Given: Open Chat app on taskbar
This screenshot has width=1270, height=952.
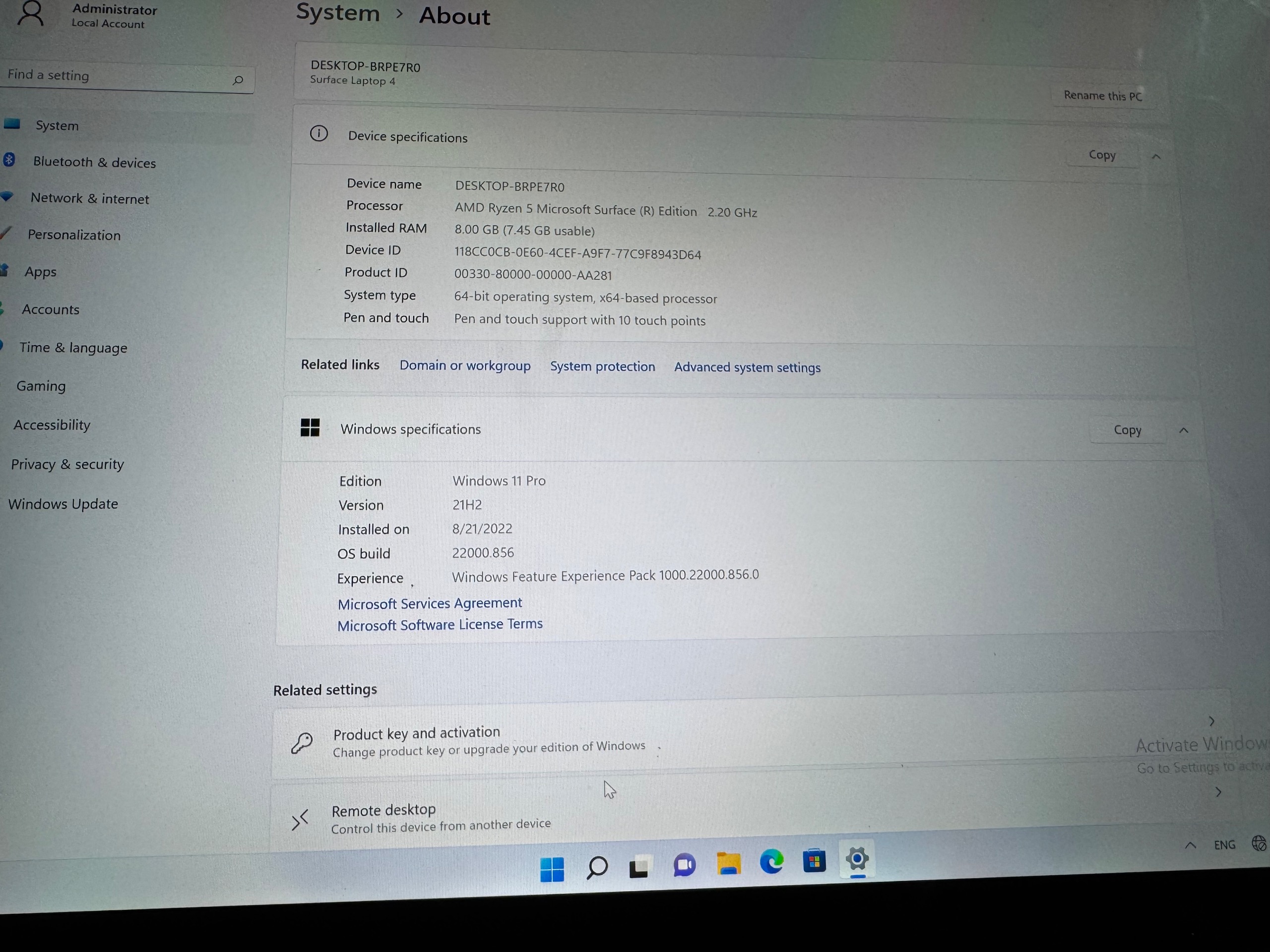Looking at the screenshot, I should [685, 865].
